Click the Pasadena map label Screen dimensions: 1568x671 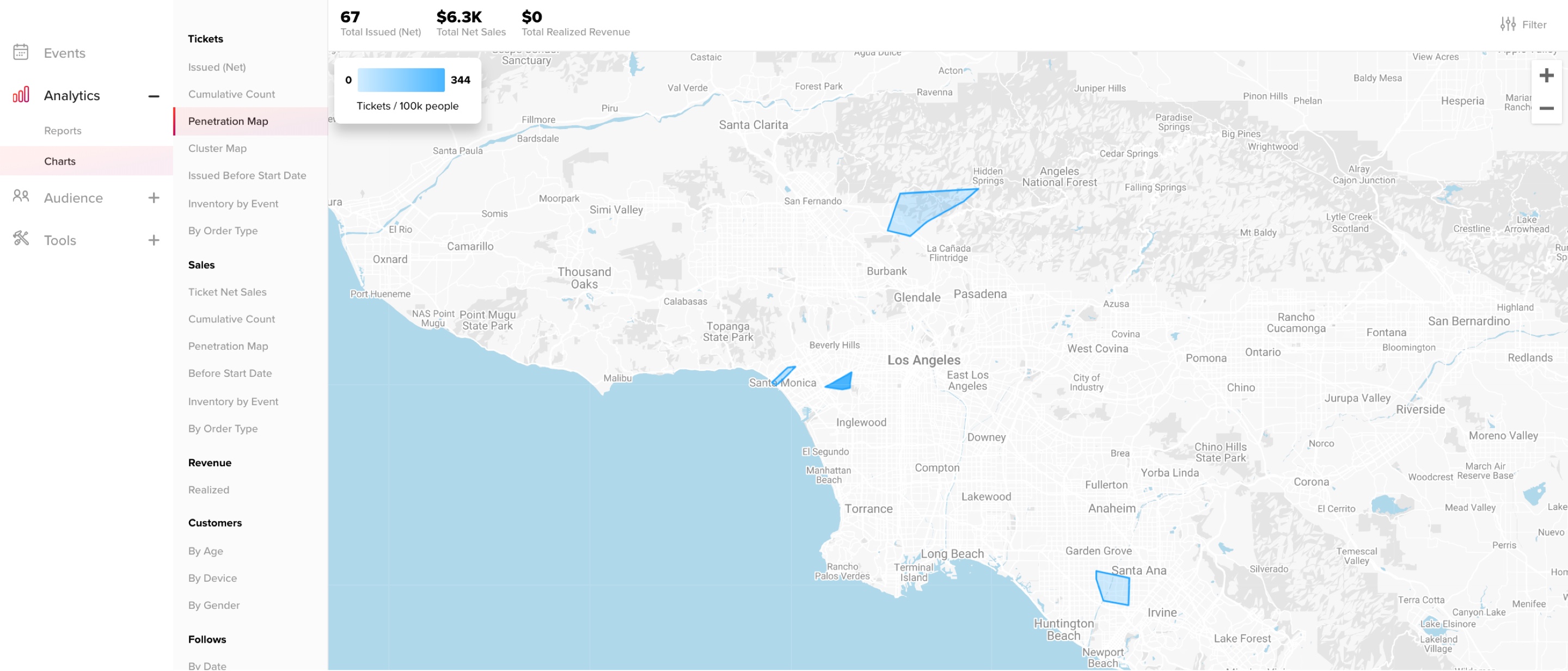(x=979, y=294)
